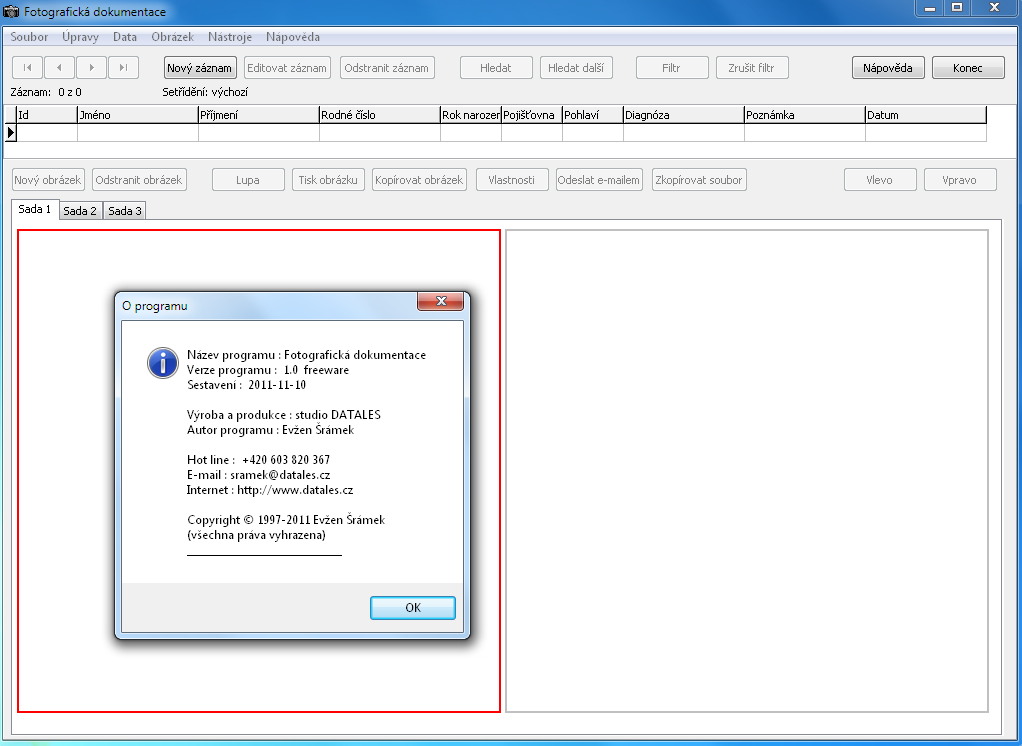Switch to the Sada 2 tab
This screenshot has height=746, width=1022.
point(80,211)
